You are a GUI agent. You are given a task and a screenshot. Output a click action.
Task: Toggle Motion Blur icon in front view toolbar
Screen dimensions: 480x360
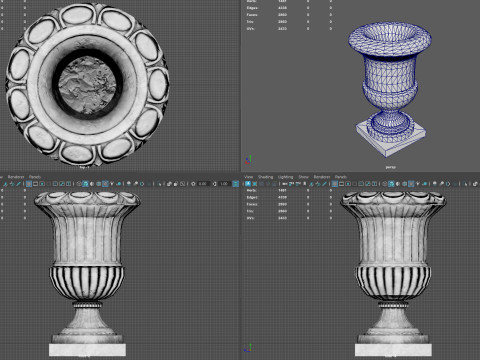click(x=136, y=184)
